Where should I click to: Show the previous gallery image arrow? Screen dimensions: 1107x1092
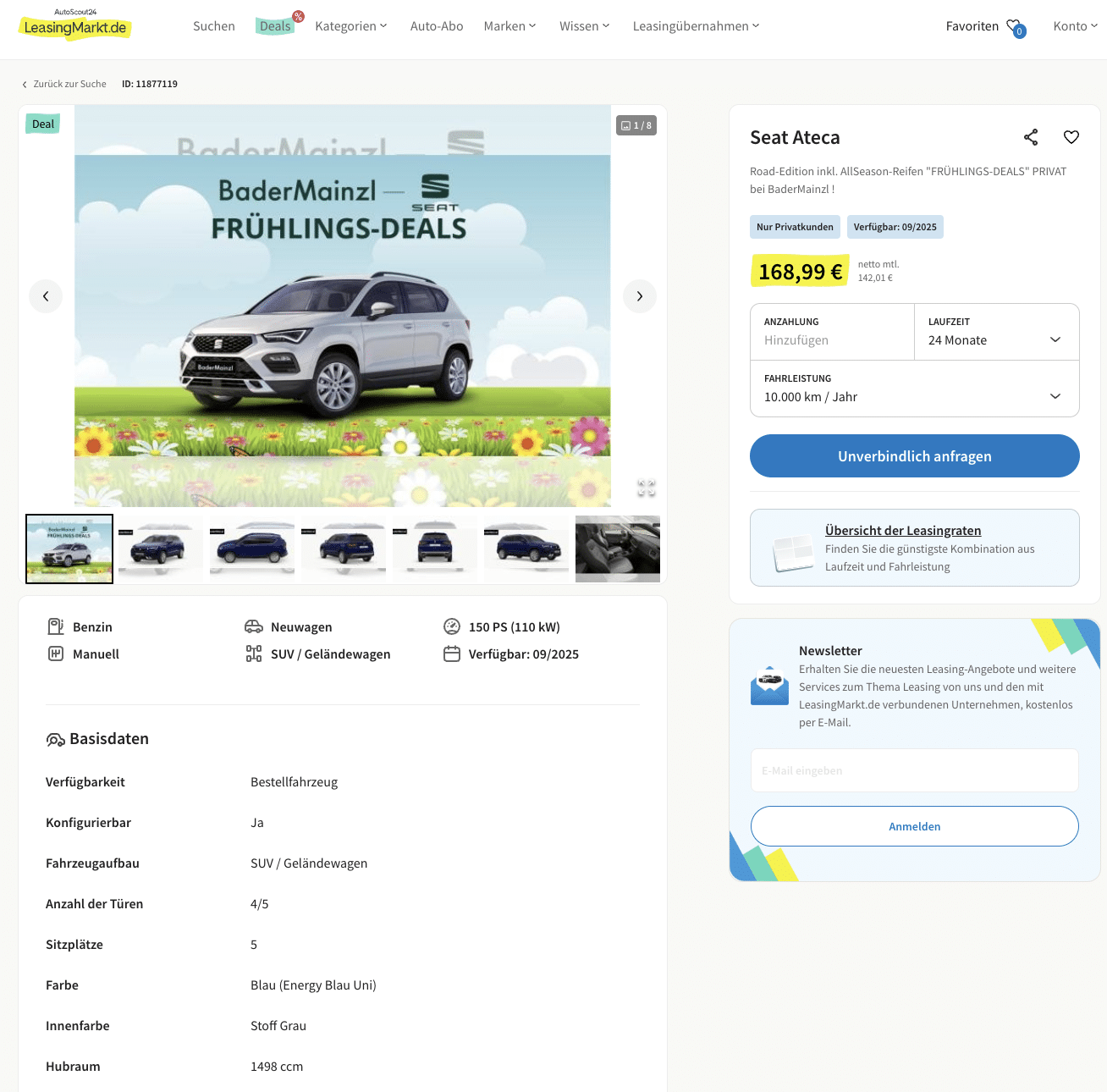46,296
